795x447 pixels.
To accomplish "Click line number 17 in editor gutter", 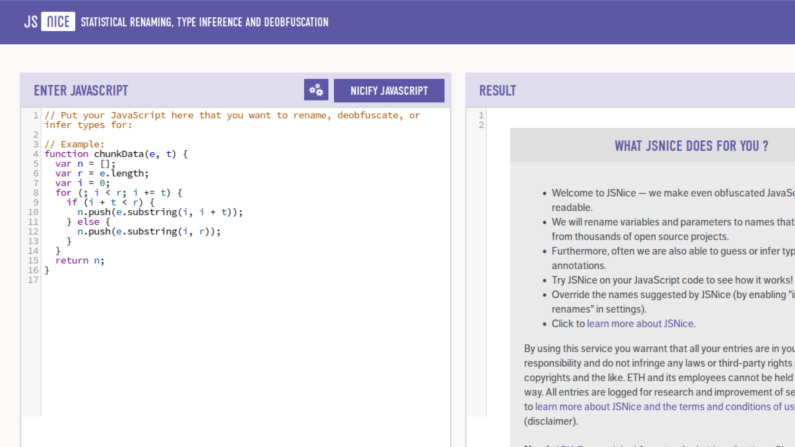I will tap(33, 280).
